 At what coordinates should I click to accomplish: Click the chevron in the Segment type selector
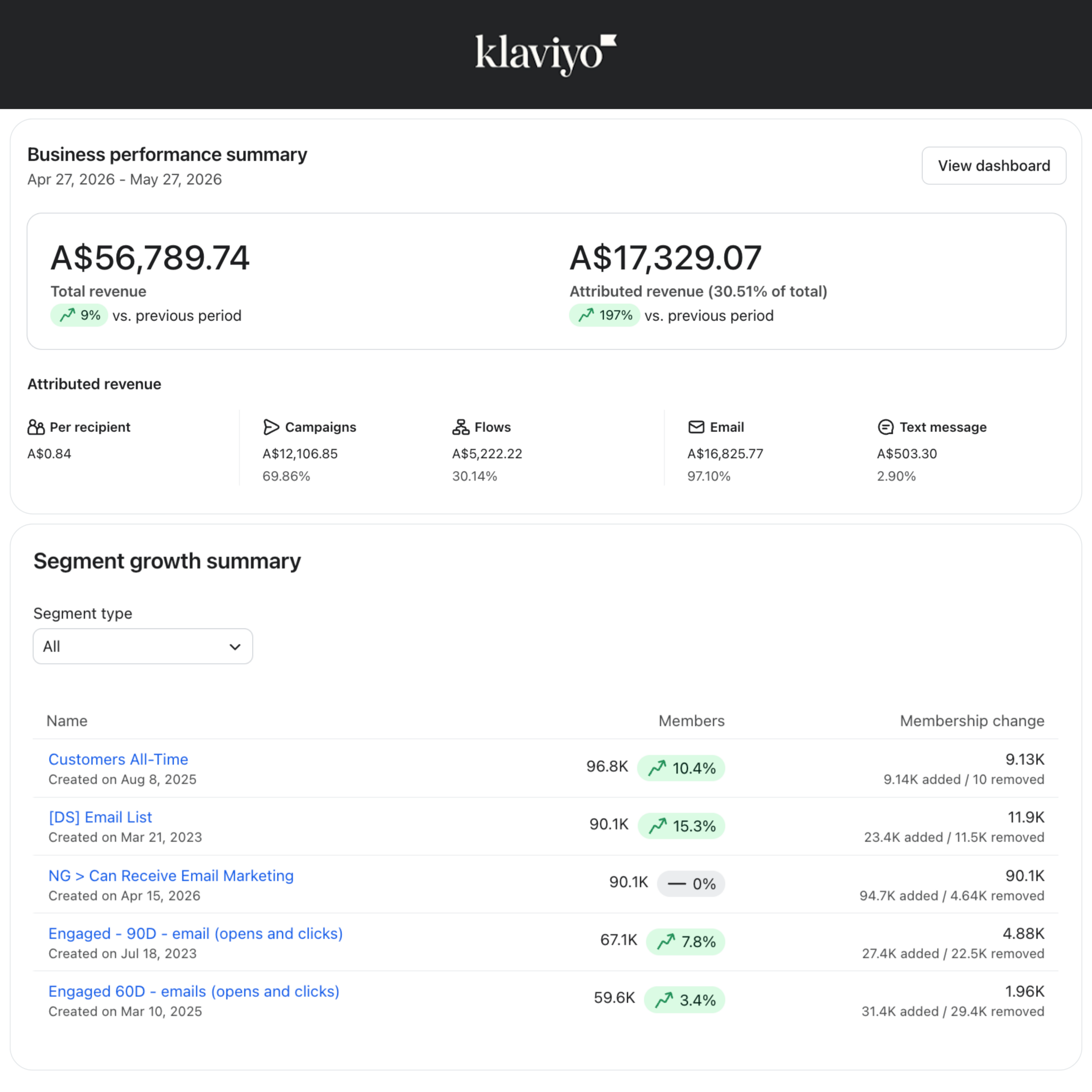(x=235, y=646)
